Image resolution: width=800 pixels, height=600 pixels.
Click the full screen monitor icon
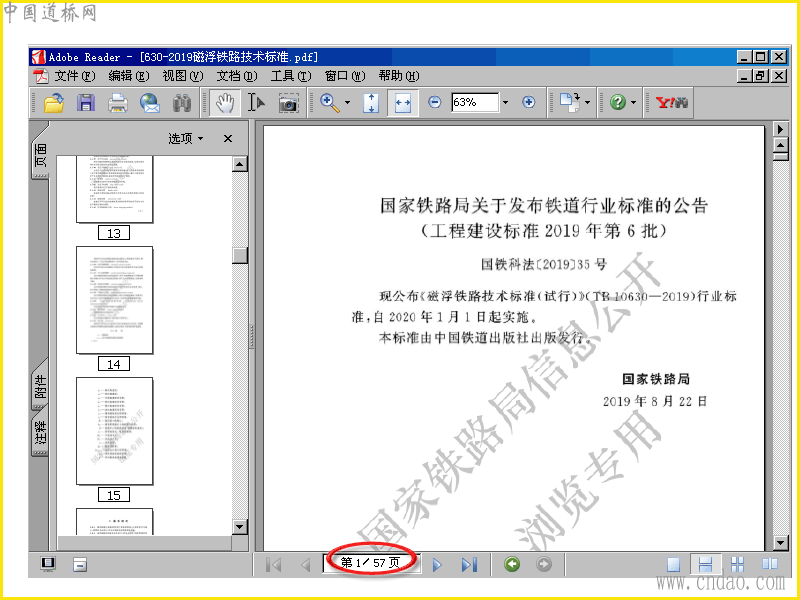(x=48, y=564)
